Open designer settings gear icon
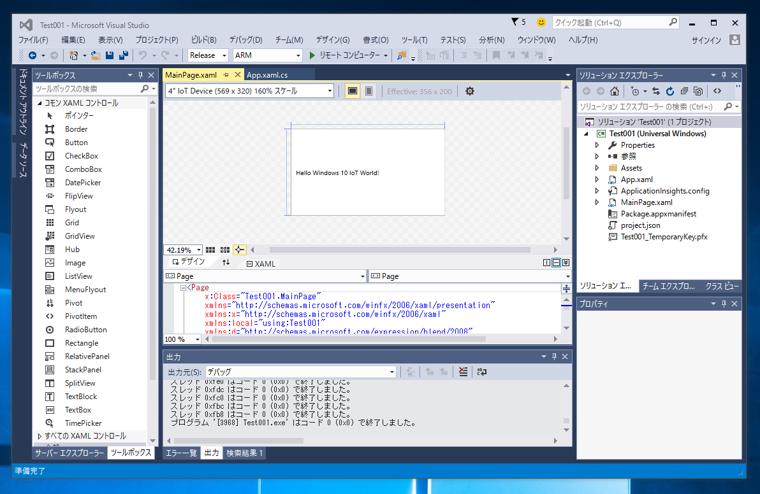 click(x=470, y=91)
